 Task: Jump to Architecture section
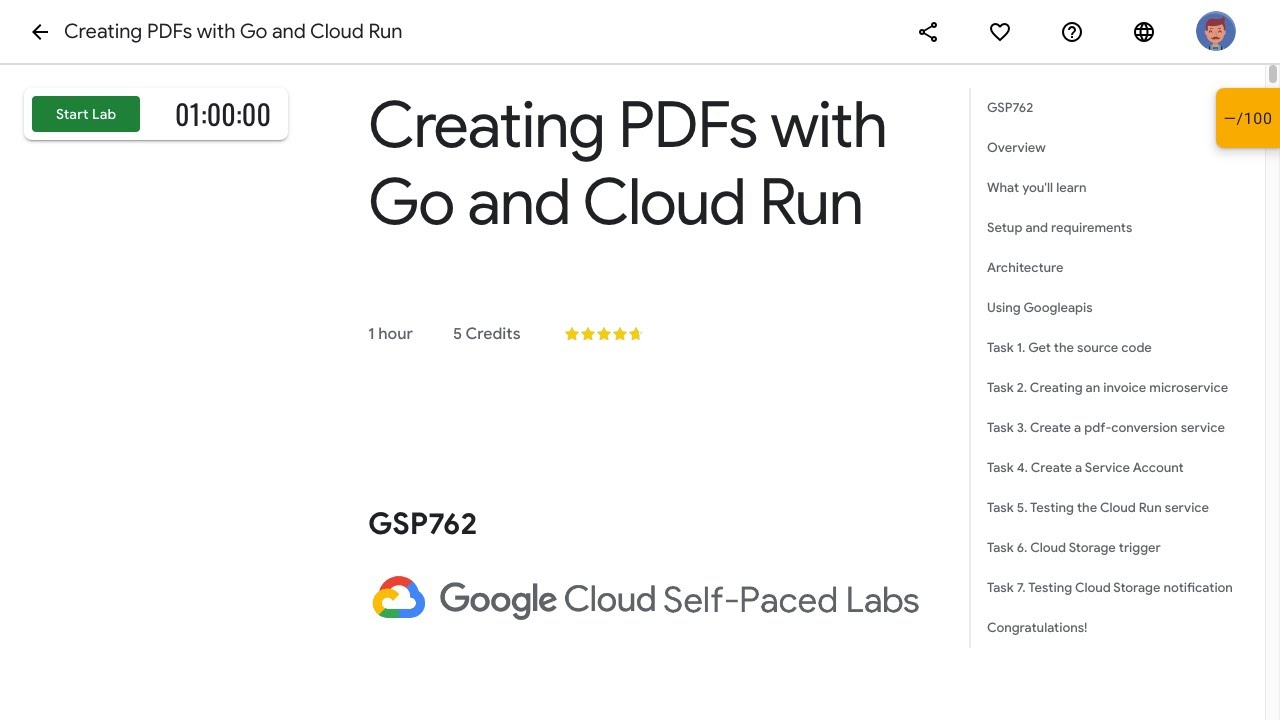1025,267
